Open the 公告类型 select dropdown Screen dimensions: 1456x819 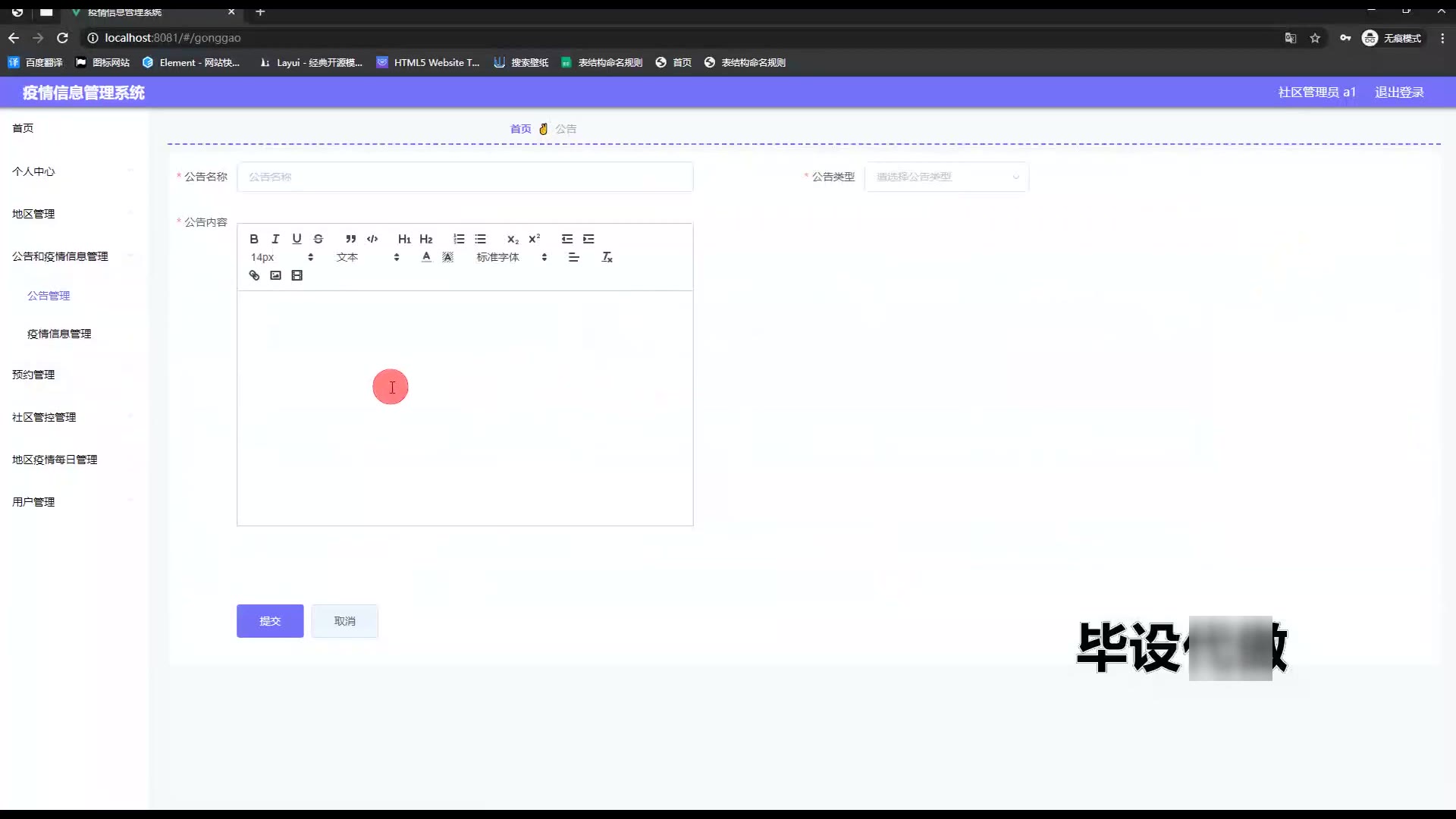click(x=946, y=177)
